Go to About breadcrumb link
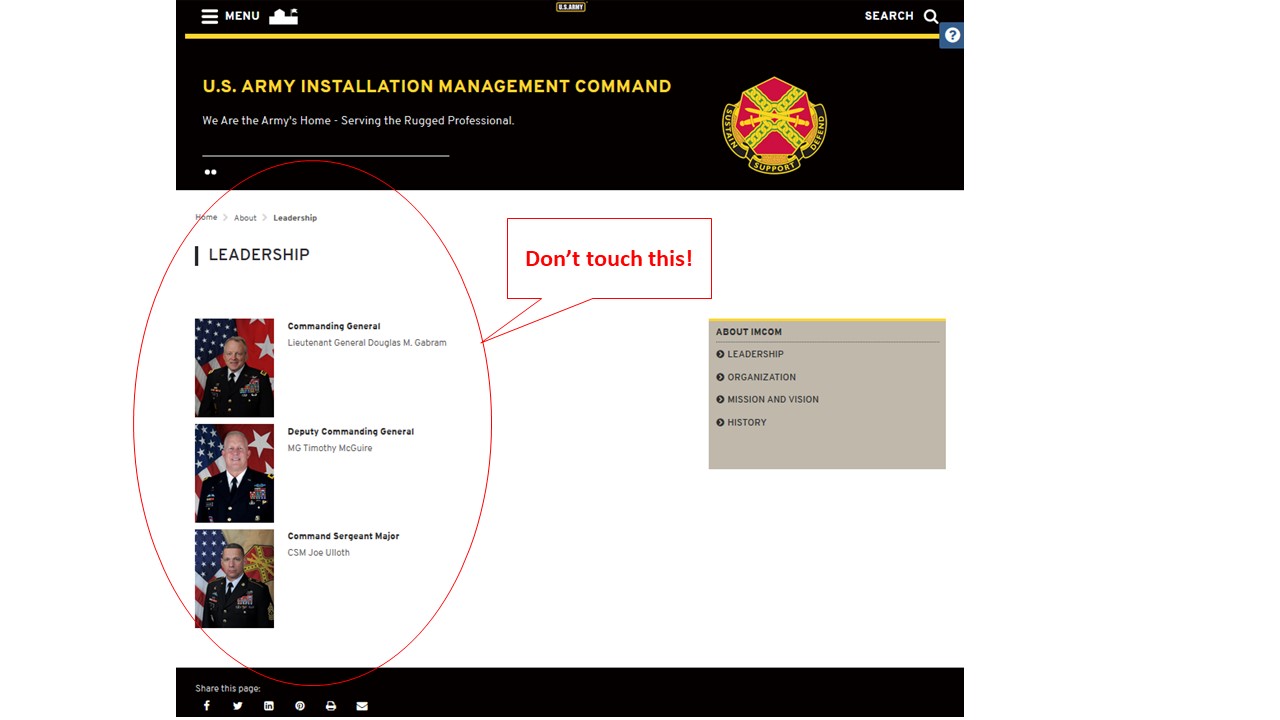Screen dimensions: 1280x720 tap(245, 218)
